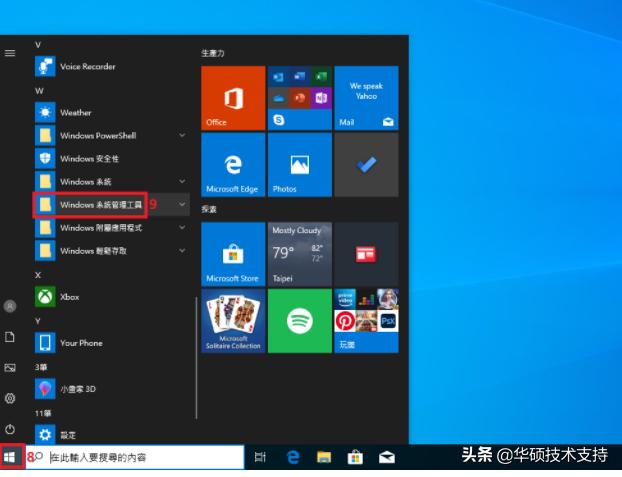622x477 pixels.
Task: Click the 探索 tile group header
Action: [209, 209]
